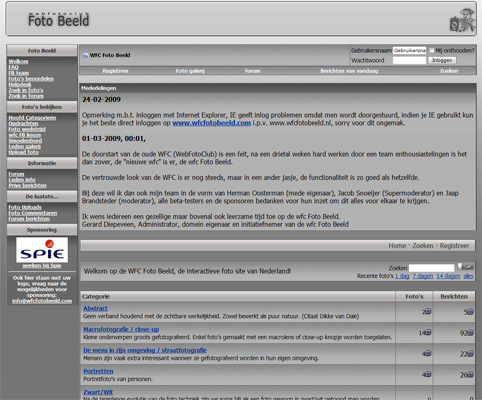Click the Berichten icon in Abstract row
Screen dimensions: 482x400
(470, 312)
